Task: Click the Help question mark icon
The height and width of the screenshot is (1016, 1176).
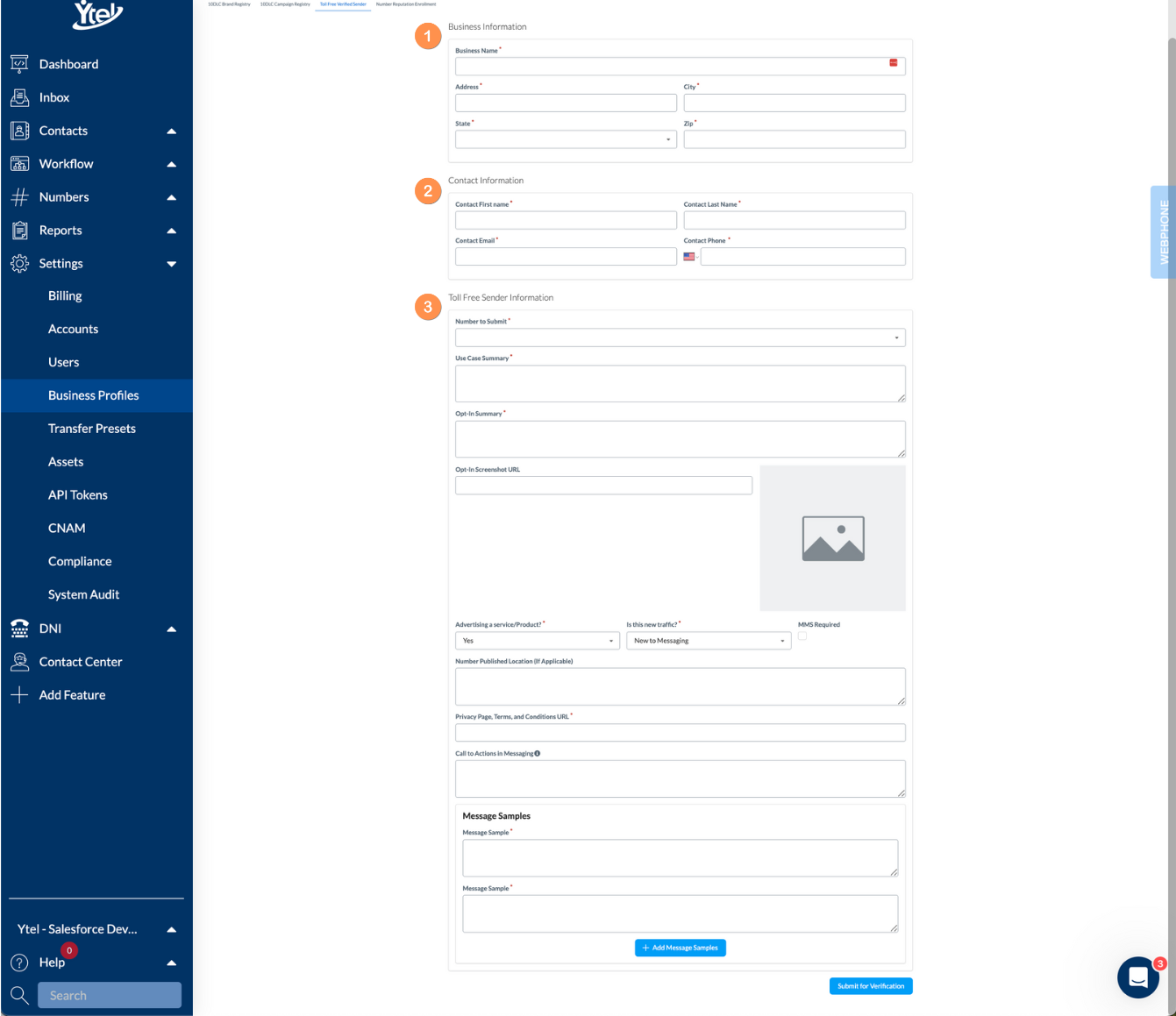Action: tap(19, 962)
